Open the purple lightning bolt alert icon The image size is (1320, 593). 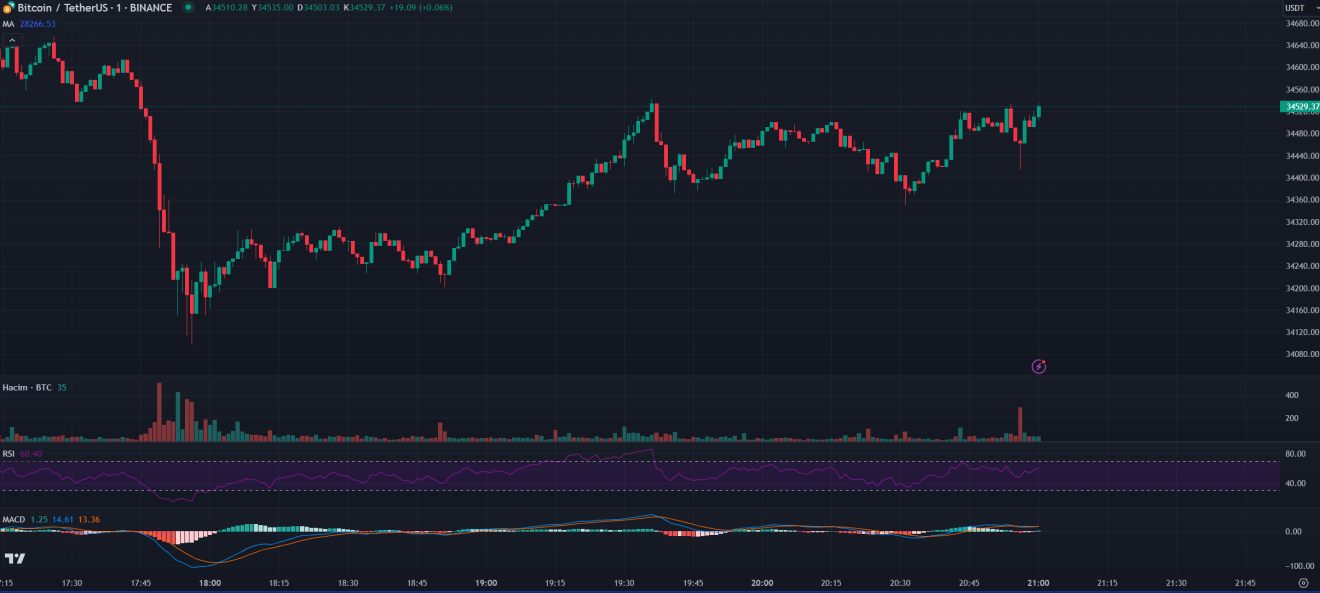(1039, 367)
